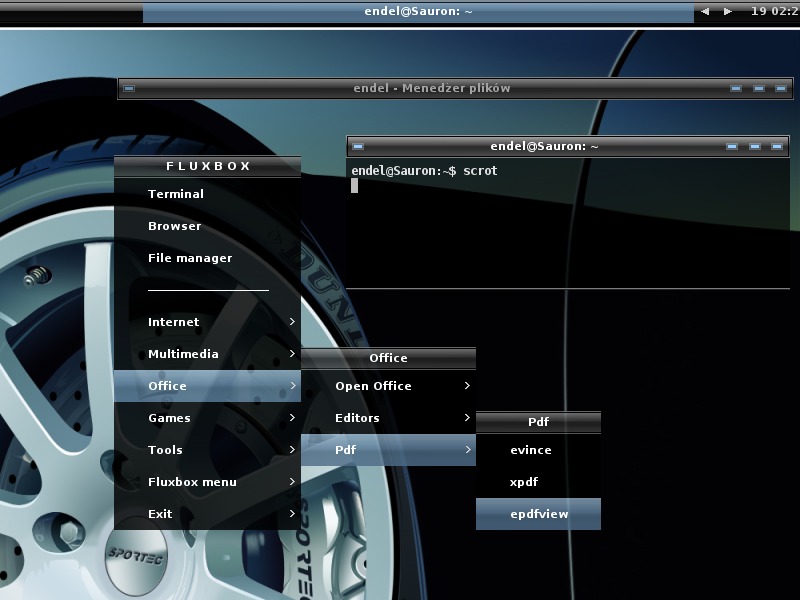800x600 pixels.
Task: Expand the Tools submenu
Action: [x=207, y=450]
